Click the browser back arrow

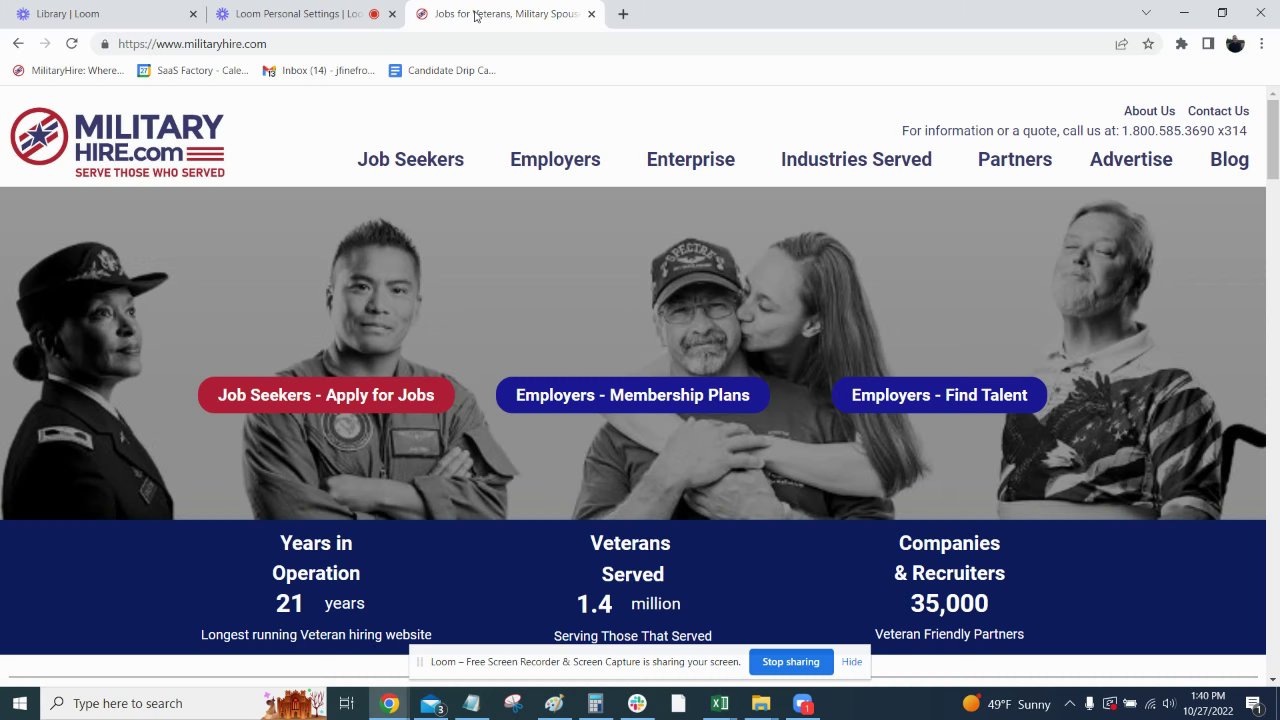coord(18,44)
